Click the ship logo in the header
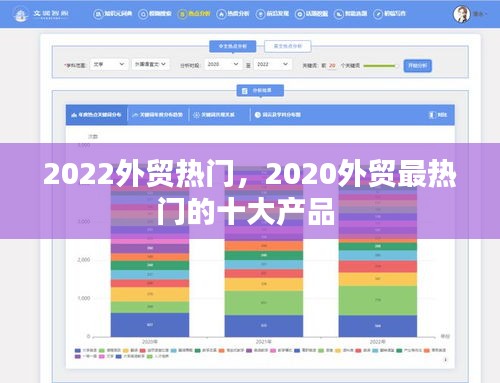Viewport: 500px width, 383px height. tap(21, 15)
